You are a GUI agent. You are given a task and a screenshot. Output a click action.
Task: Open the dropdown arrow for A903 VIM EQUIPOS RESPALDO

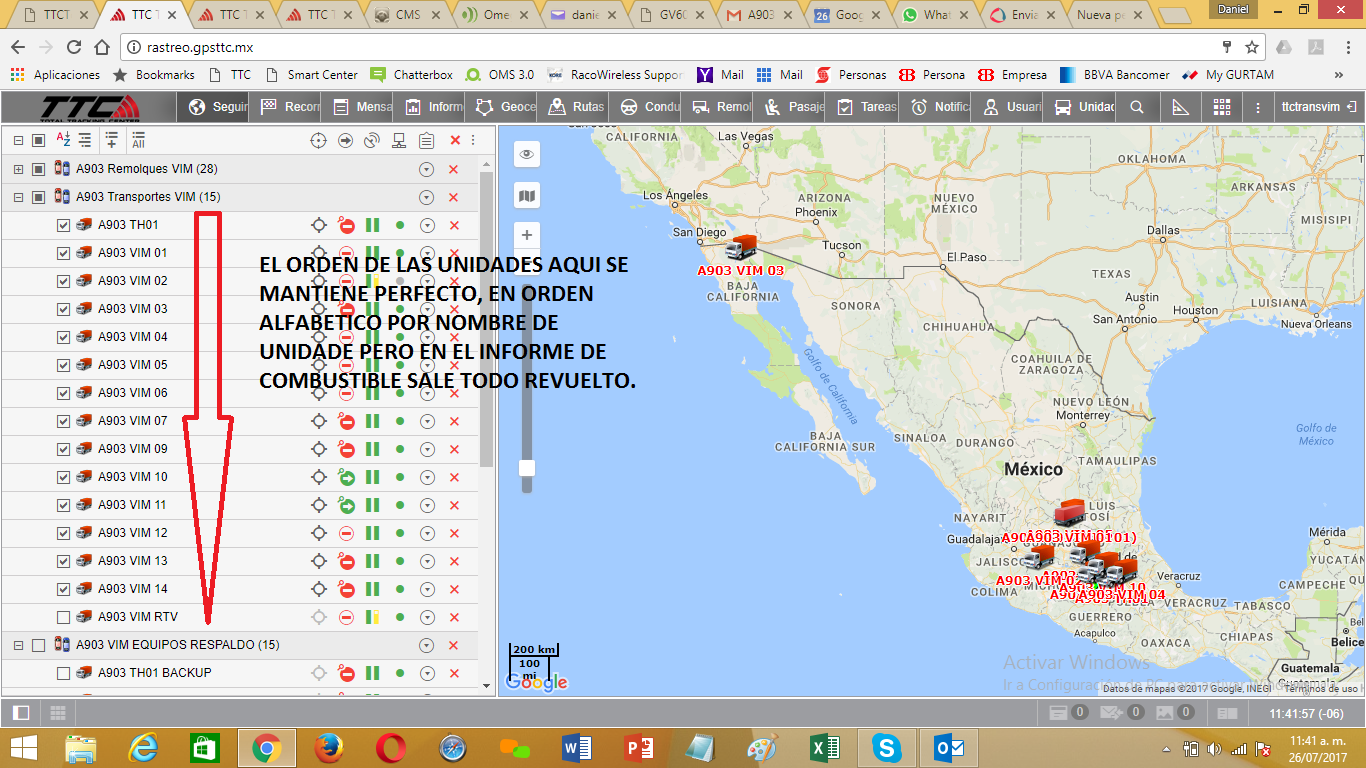pos(427,645)
